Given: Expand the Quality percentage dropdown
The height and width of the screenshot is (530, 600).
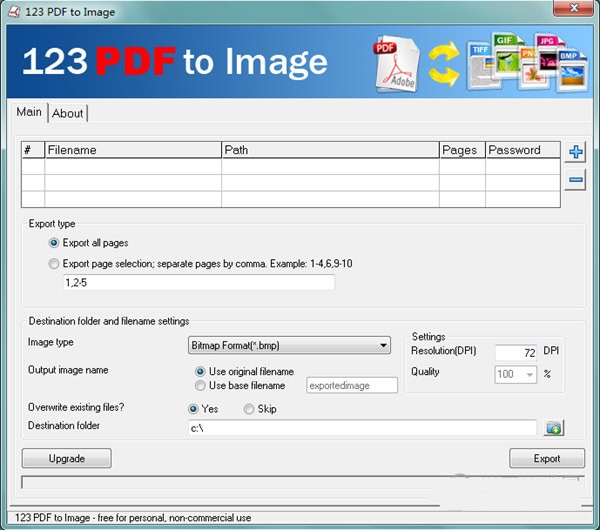Looking at the screenshot, I should [545, 373].
